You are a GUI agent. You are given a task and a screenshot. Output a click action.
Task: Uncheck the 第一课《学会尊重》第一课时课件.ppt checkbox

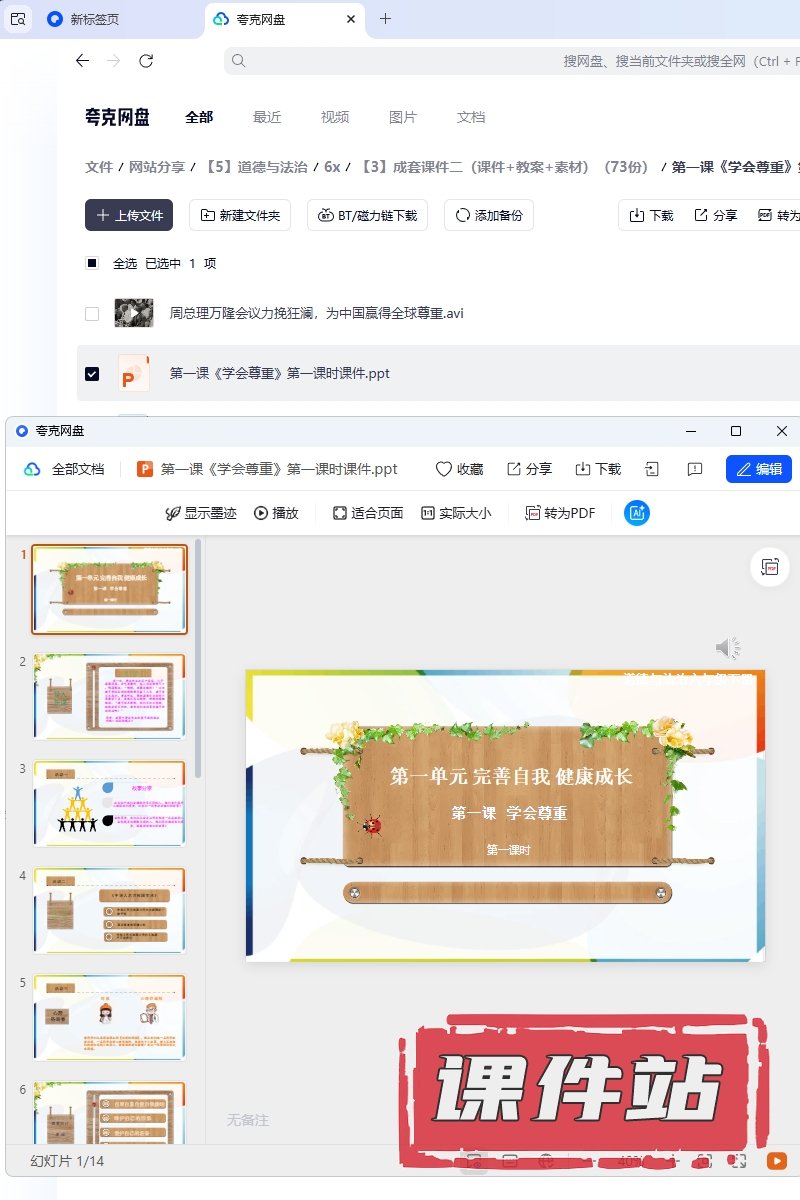pyautogui.click(x=92, y=373)
